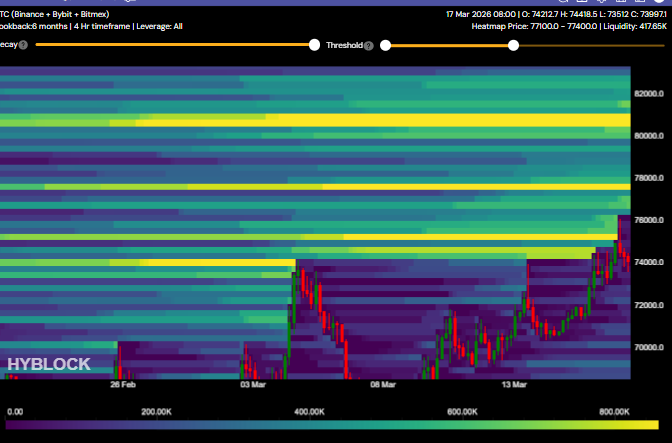Click the 'Heatmap Price: 77100.0 – 77400.0' readout

[x=534, y=27]
